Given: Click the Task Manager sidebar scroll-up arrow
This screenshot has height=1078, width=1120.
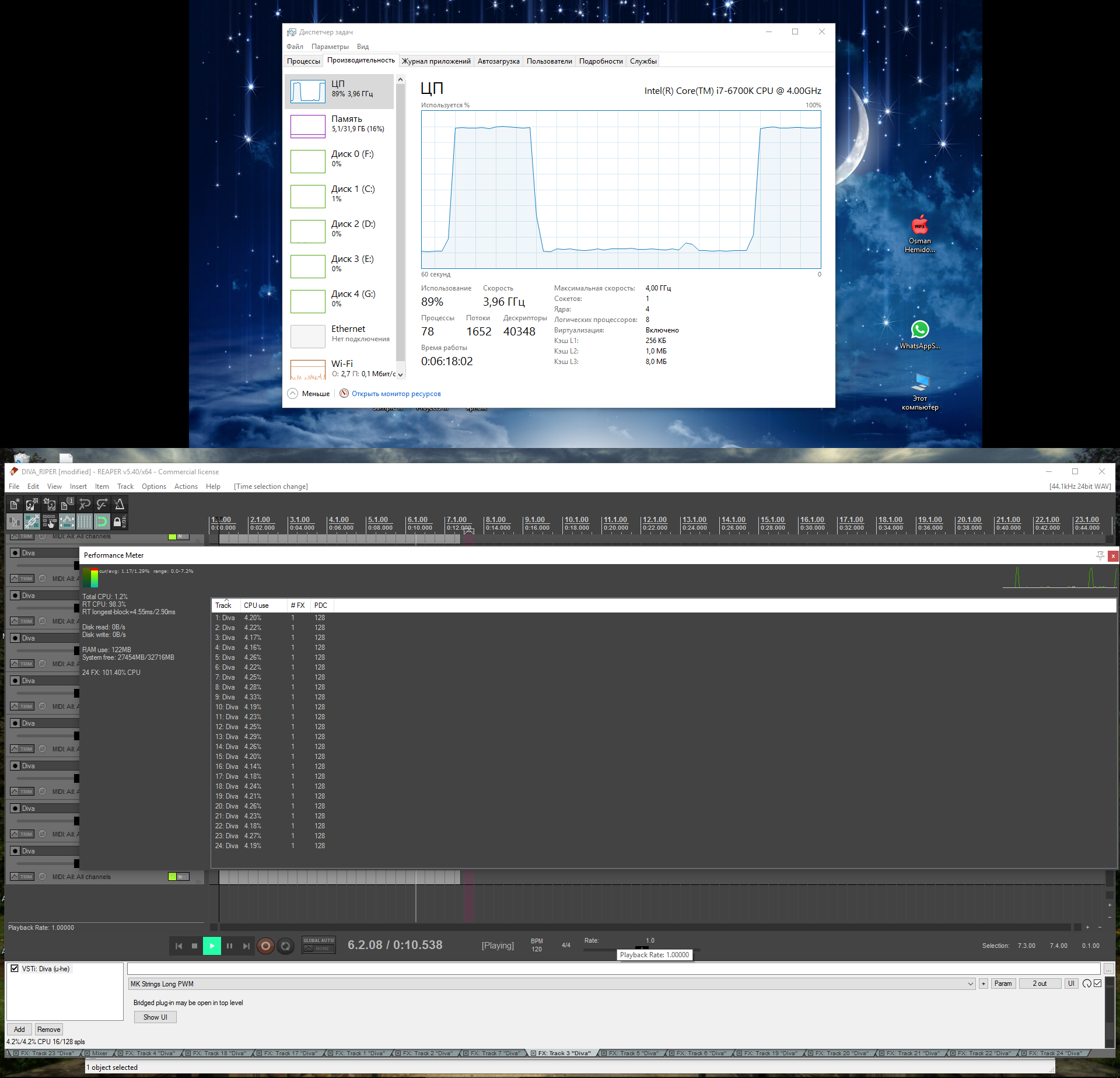Looking at the screenshot, I should click(x=400, y=79).
